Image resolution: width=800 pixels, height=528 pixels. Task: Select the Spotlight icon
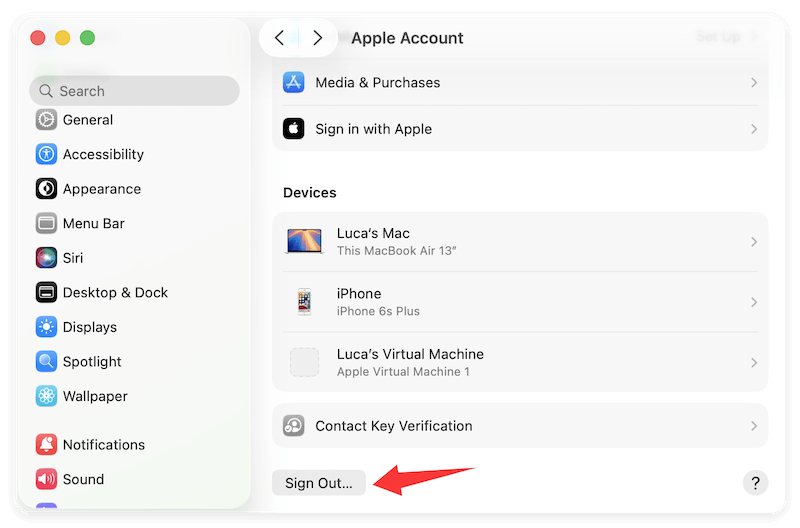(x=46, y=361)
